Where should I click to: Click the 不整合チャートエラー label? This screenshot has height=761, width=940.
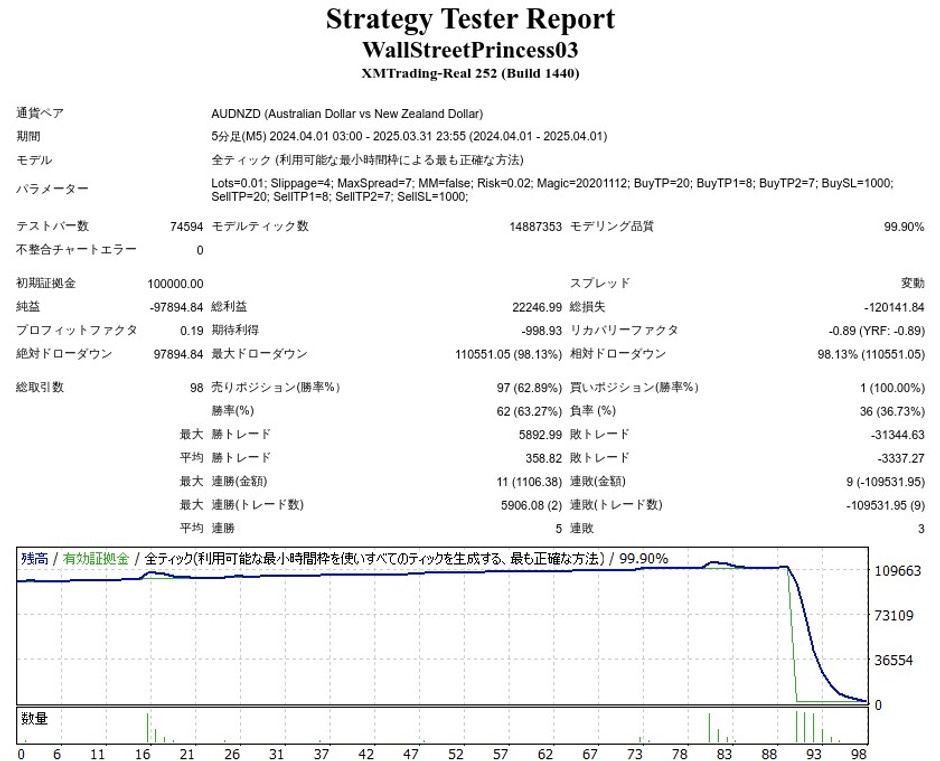point(76,249)
